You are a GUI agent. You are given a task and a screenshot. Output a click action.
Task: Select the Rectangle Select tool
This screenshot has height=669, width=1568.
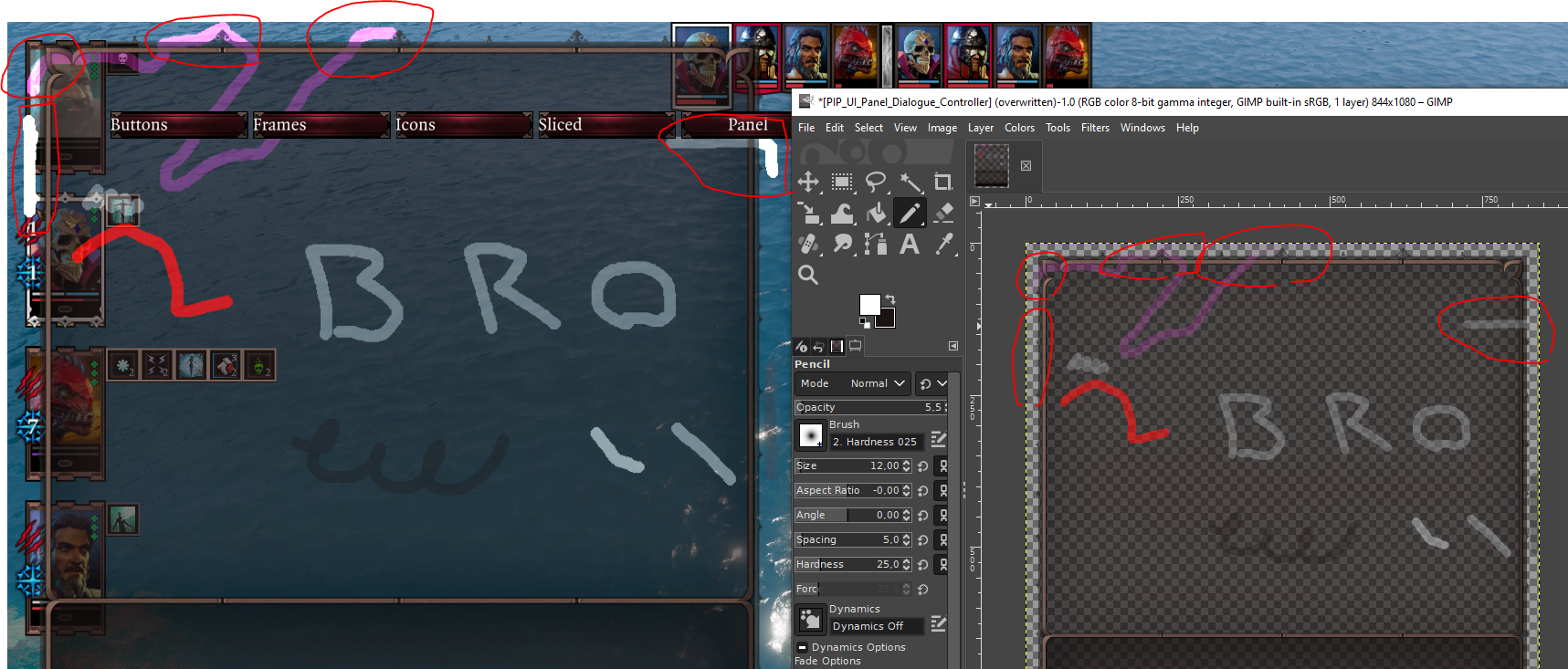[x=842, y=182]
